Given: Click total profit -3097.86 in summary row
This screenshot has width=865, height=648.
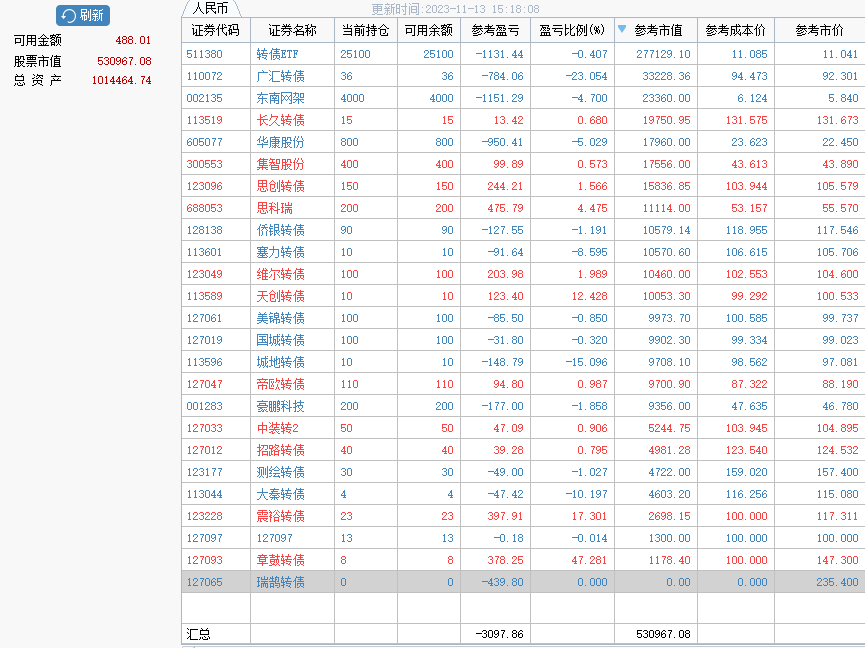Looking at the screenshot, I should [499, 634].
